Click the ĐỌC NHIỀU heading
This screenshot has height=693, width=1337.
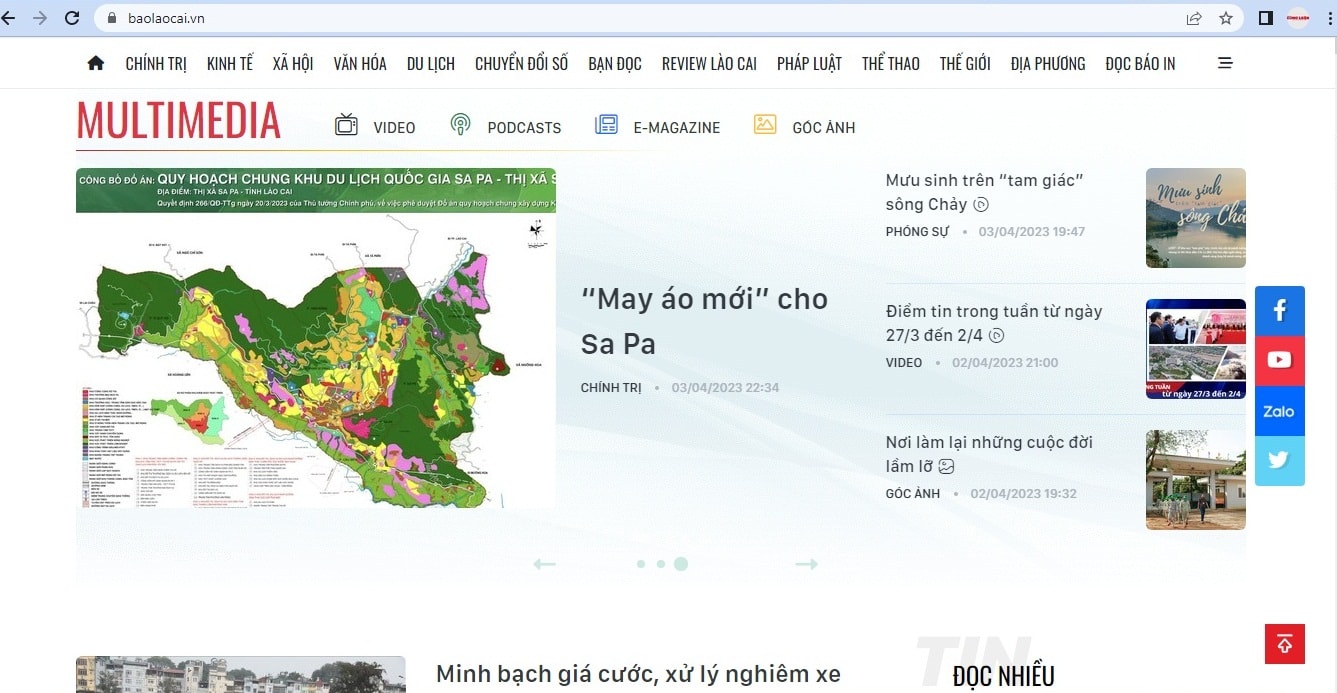(1003, 676)
